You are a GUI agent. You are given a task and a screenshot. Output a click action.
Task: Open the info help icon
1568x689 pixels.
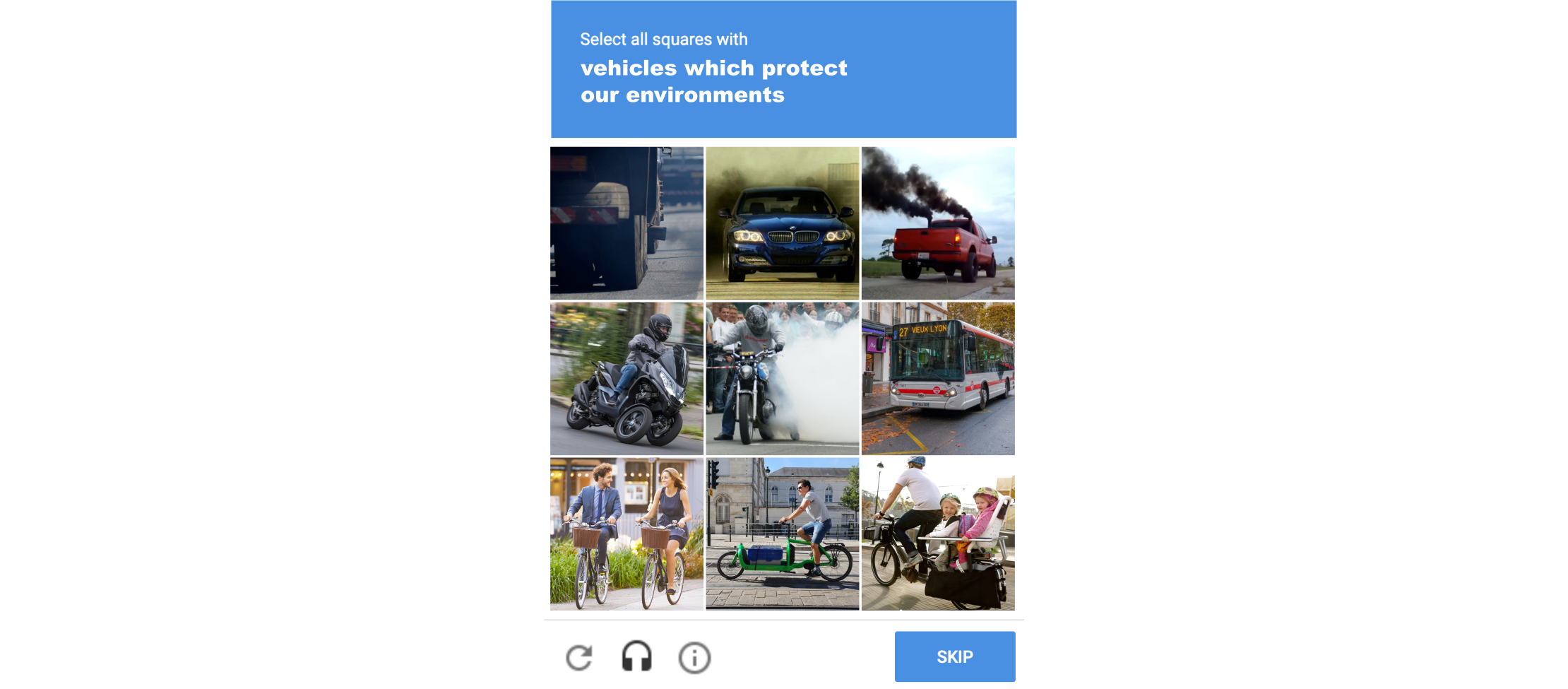[694, 658]
